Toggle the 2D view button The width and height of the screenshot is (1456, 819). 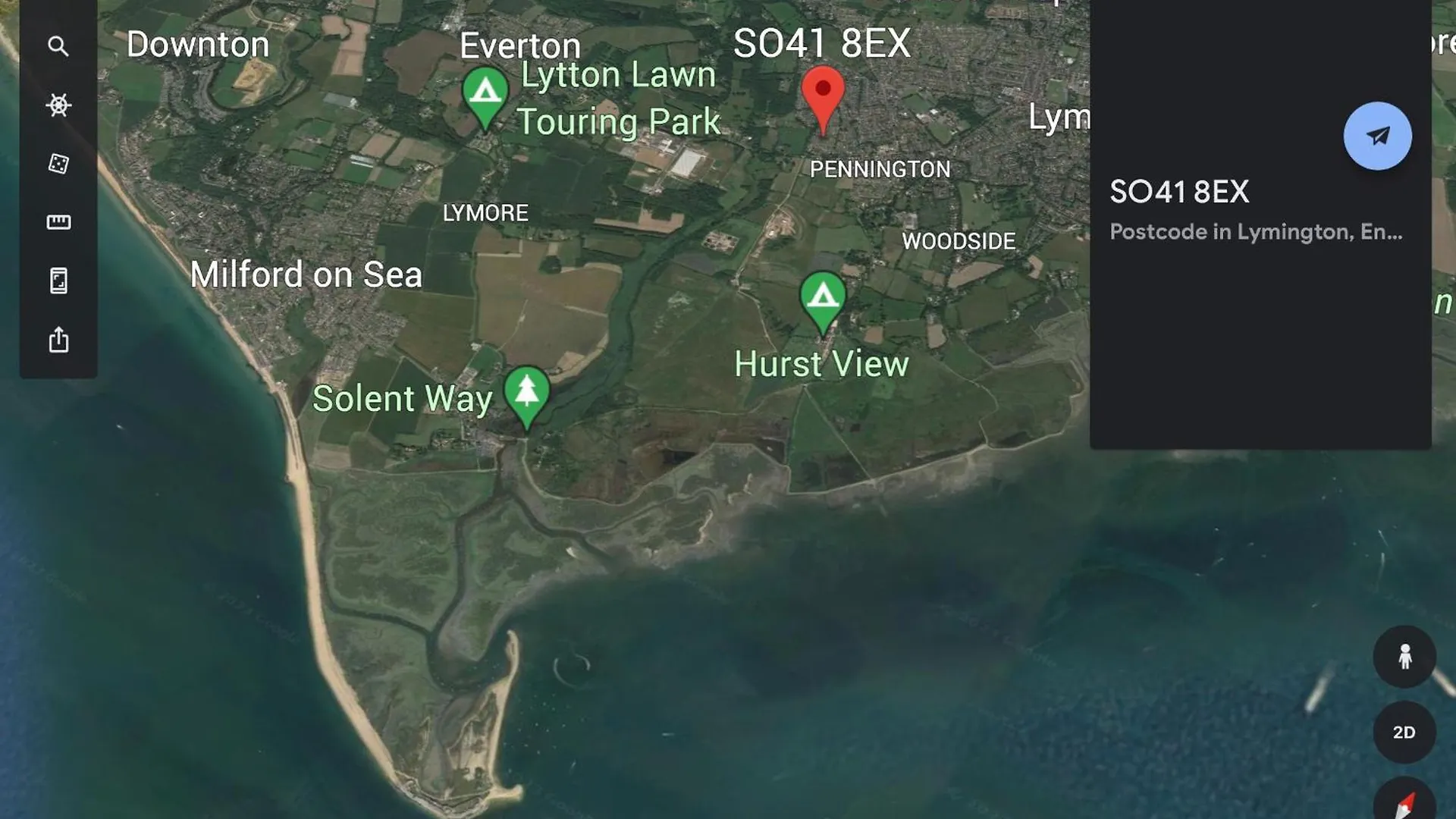(x=1404, y=732)
